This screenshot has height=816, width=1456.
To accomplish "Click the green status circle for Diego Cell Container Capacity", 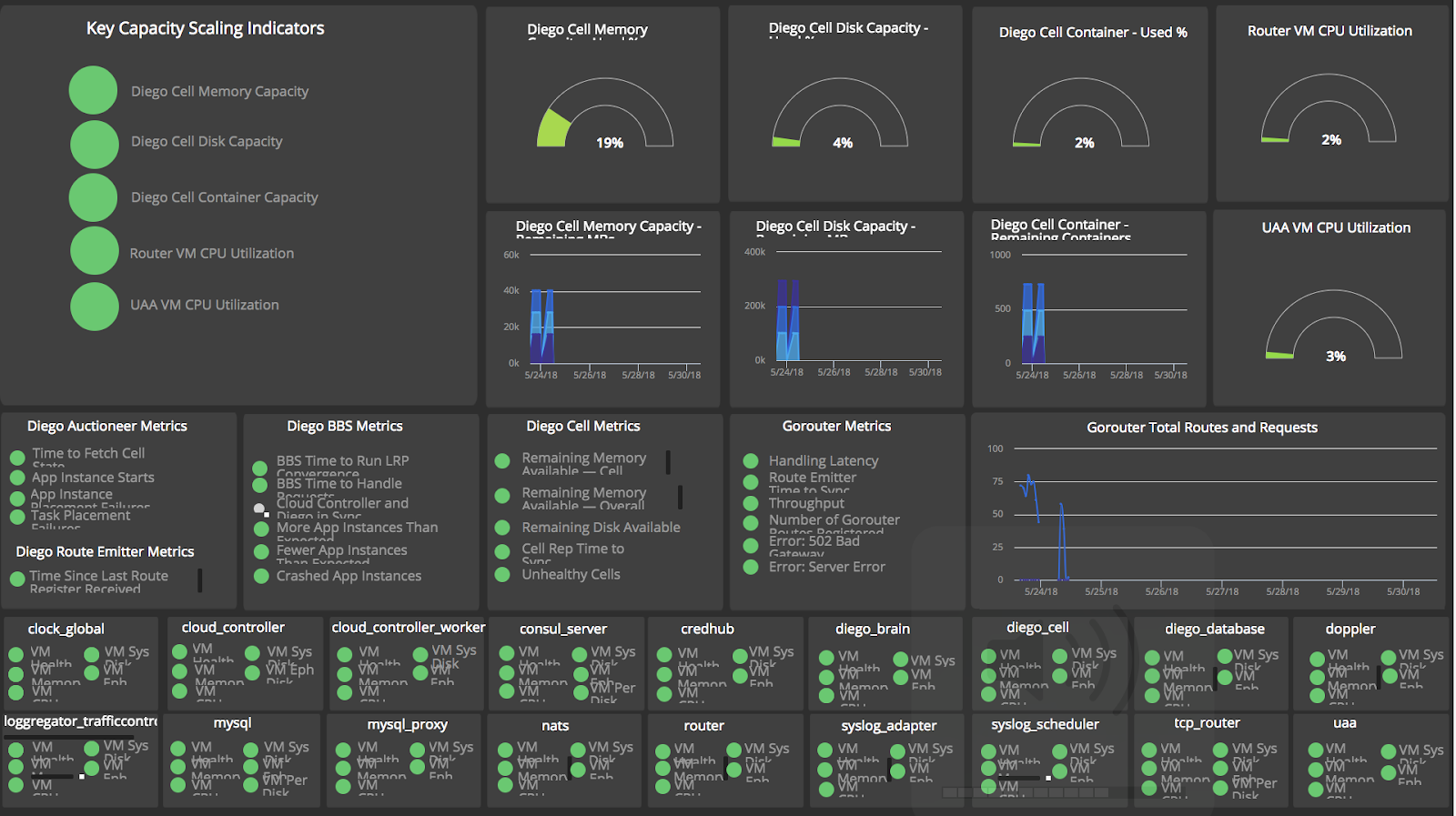I will 94,197.
